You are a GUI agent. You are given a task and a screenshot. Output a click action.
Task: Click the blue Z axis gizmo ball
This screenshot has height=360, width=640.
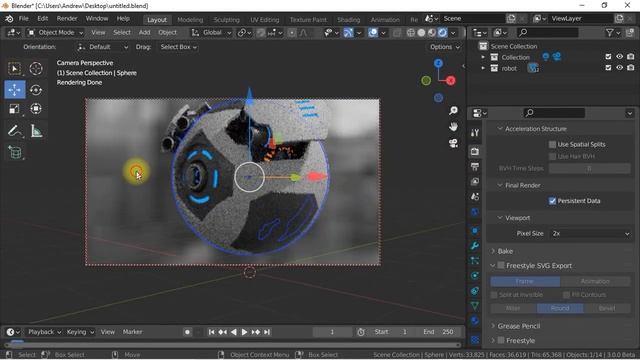click(438, 63)
